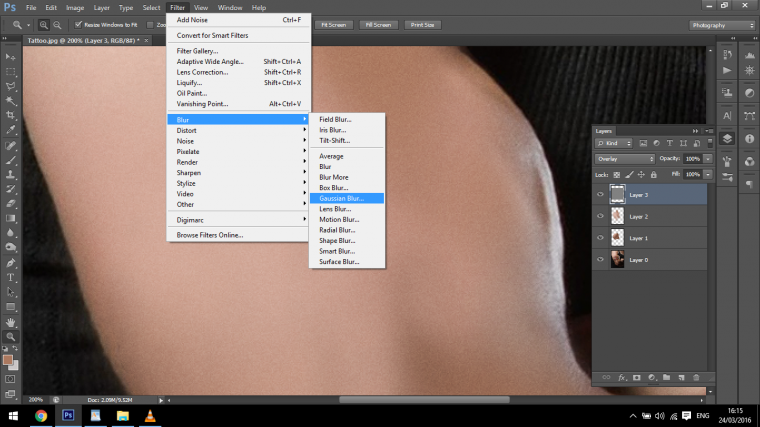
Task: Hide Layer 2 visibility eye
Action: click(600, 216)
